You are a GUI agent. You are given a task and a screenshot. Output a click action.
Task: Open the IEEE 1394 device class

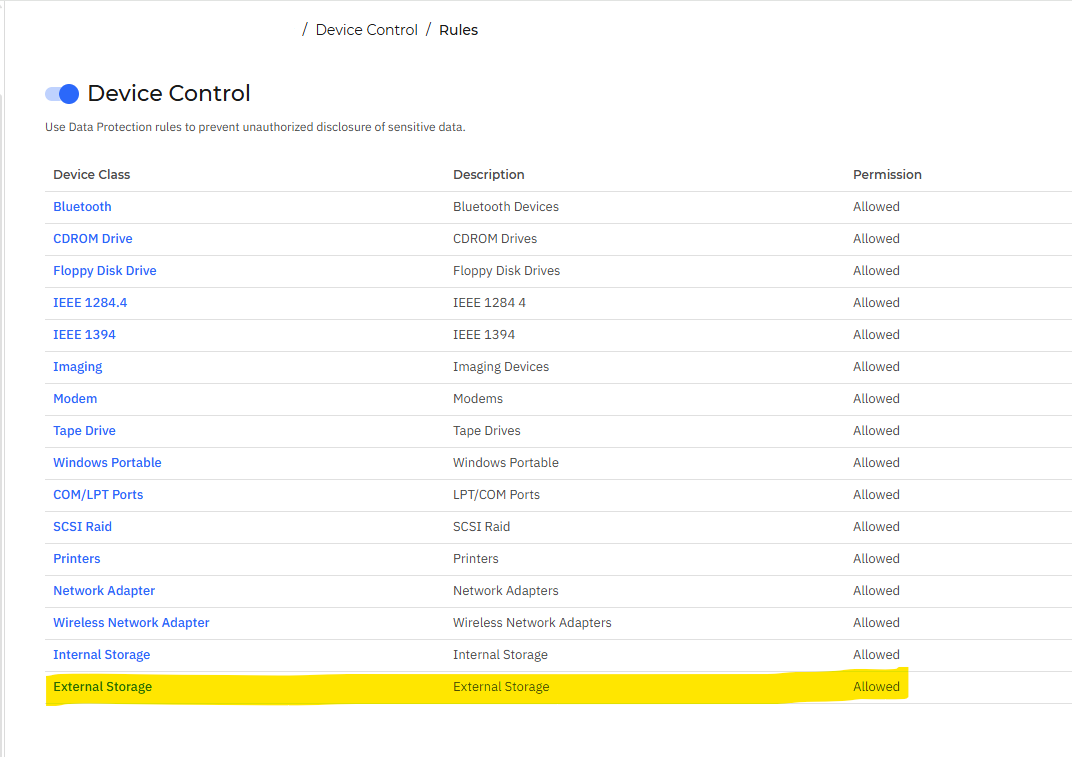pyautogui.click(x=84, y=334)
